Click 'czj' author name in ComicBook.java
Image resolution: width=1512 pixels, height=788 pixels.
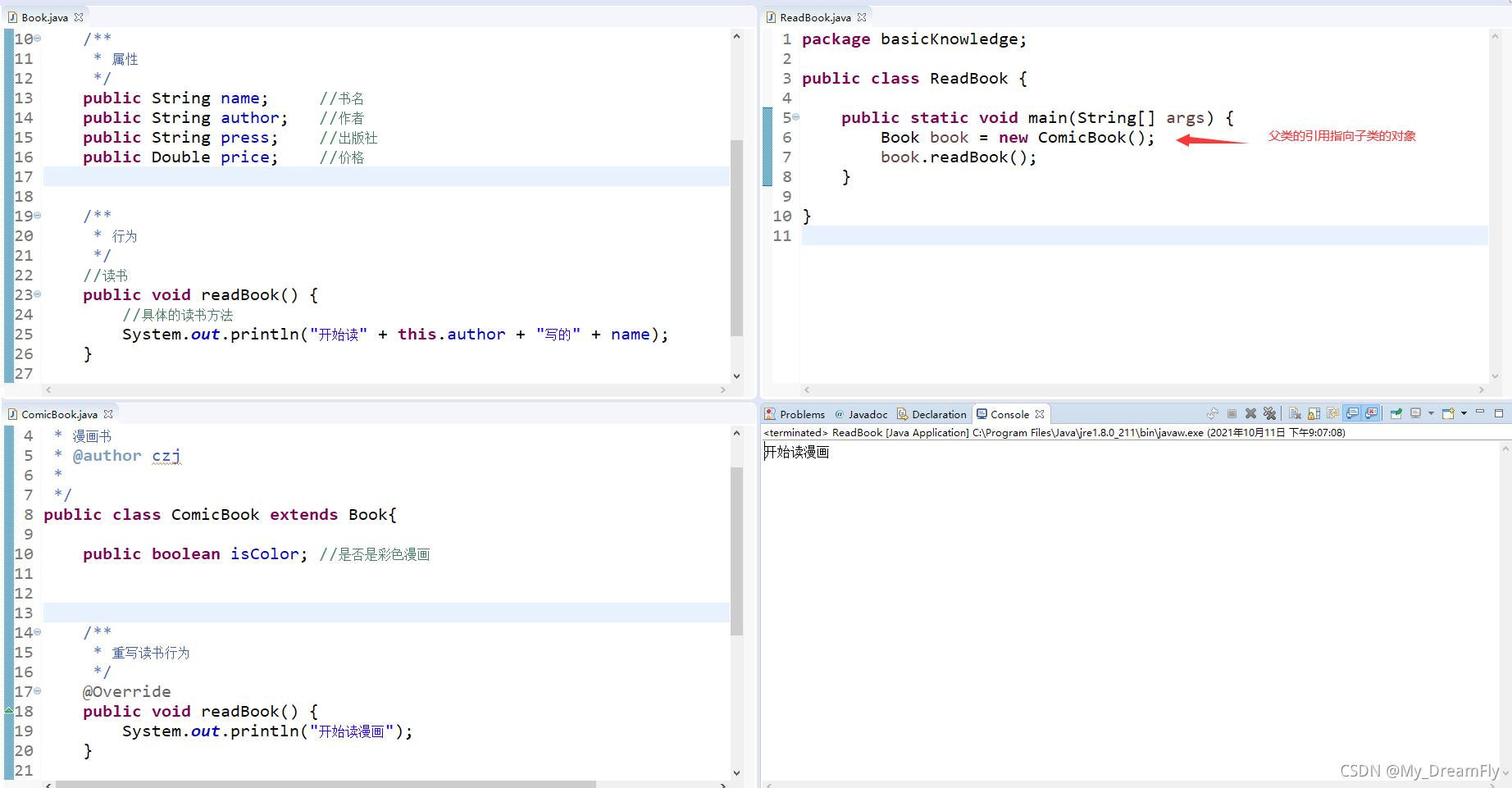click(x=166, y=455)
